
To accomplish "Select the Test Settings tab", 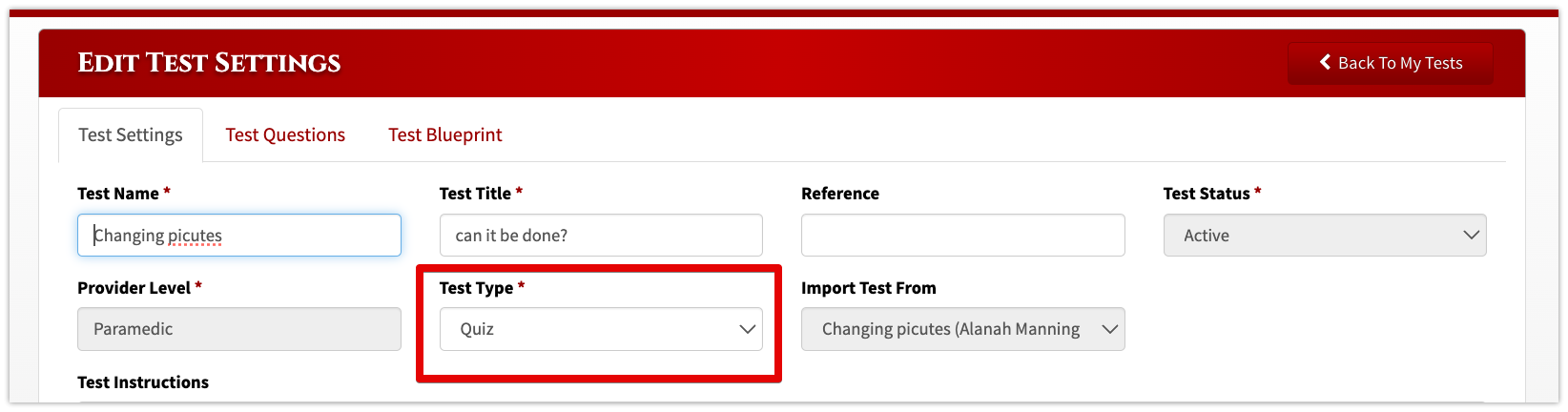I will [131, 134].
